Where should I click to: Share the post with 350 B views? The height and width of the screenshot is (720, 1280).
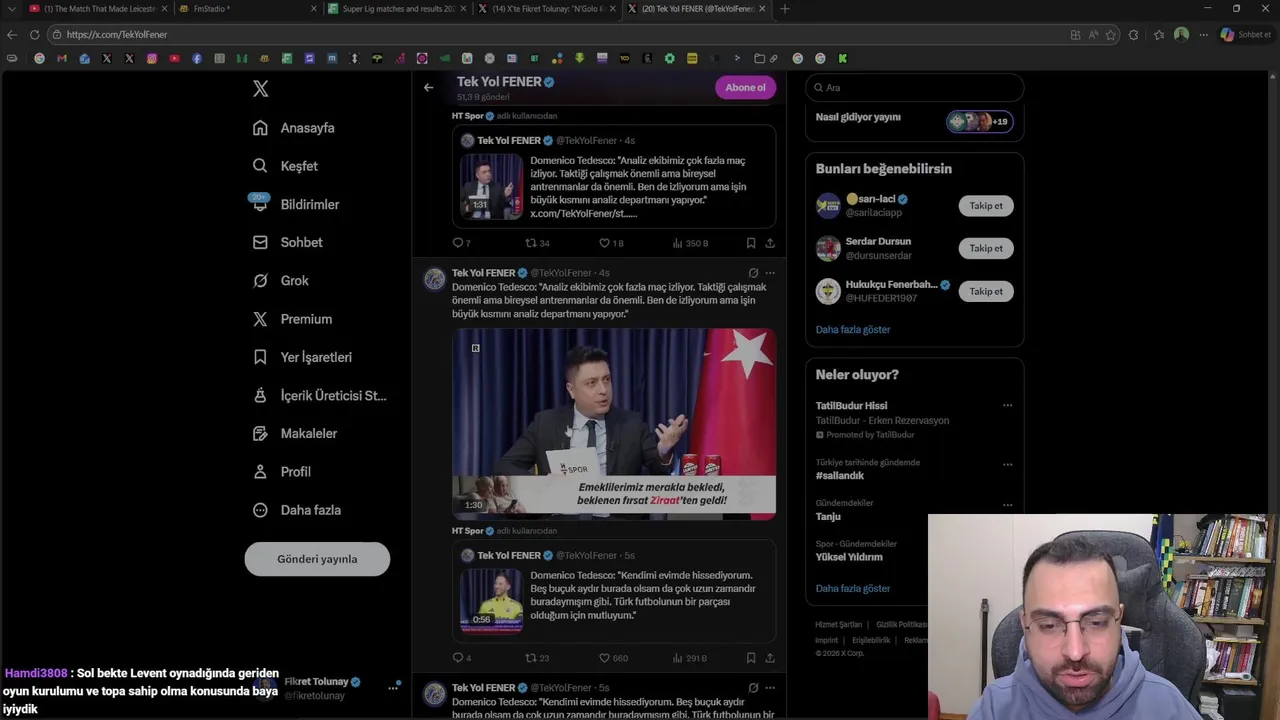(x=770, y=243)
